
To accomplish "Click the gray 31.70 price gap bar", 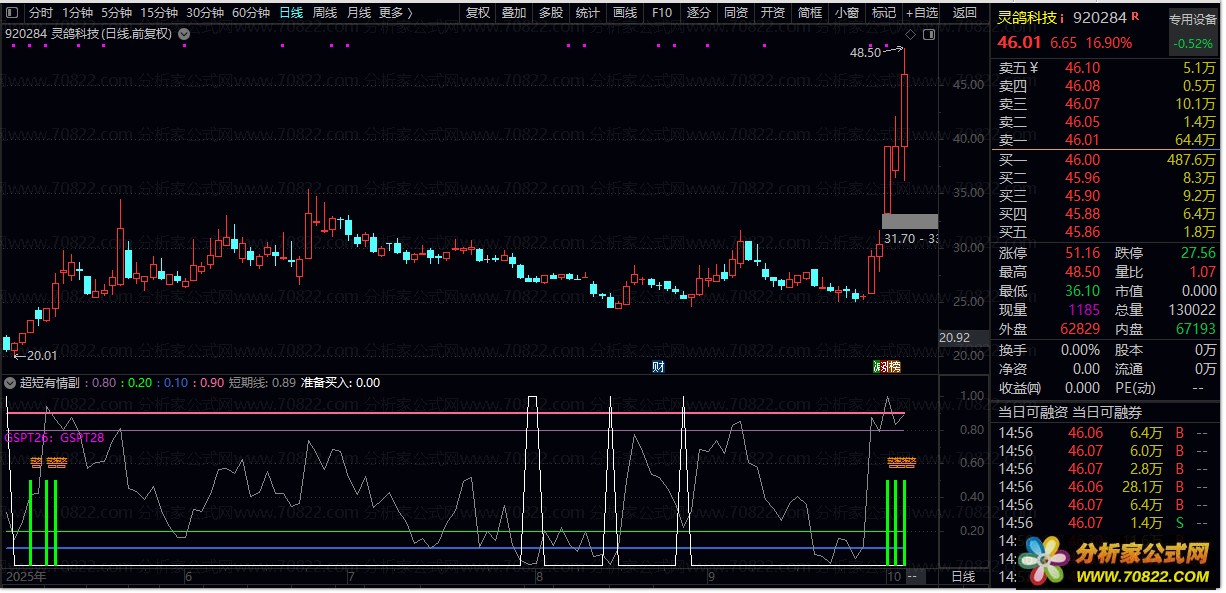I will click(909, 221).
